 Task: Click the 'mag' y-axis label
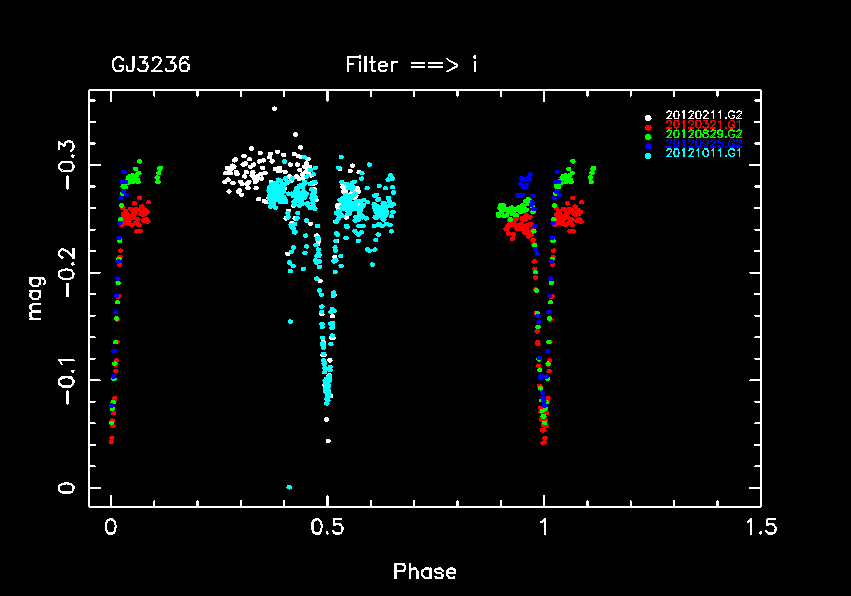[x=35, y=299]
